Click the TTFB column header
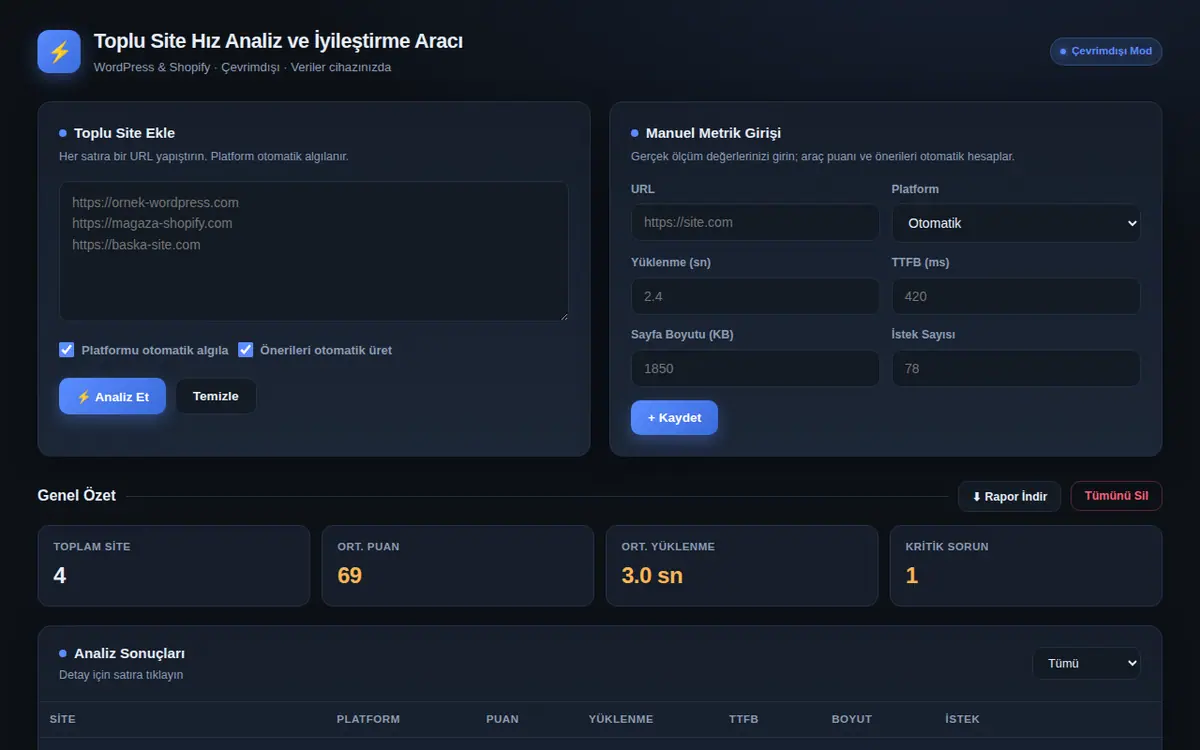Screen dimensions: 1200x750 click(x=744, y=719)
